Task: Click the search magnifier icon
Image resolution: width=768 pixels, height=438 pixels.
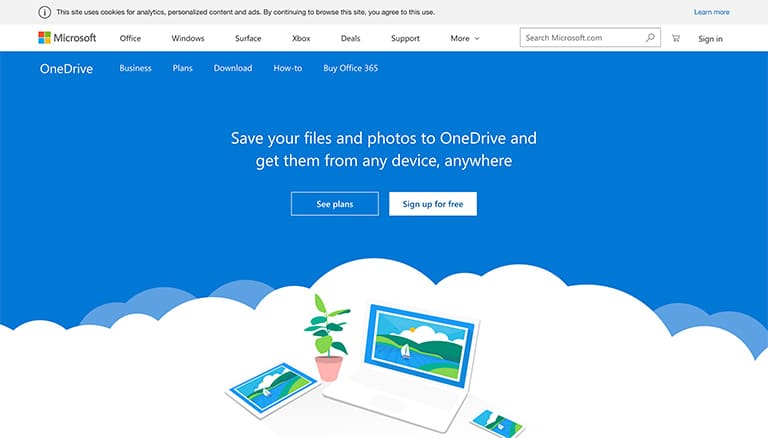Action: click(x=650, y=38)
